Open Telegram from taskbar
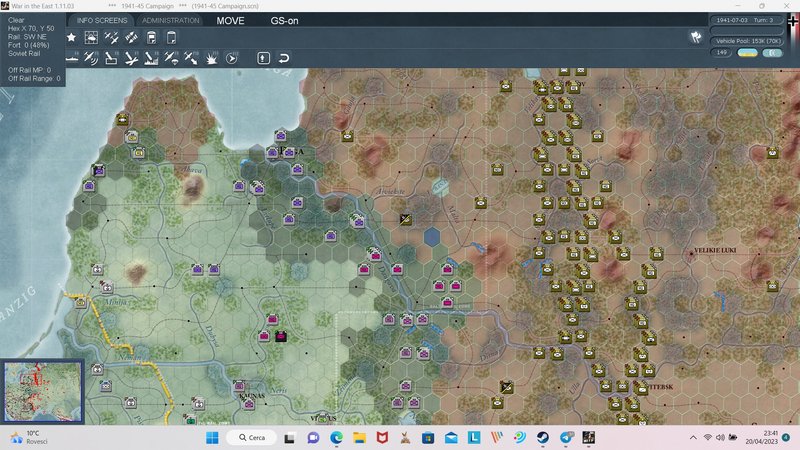This screenshot has width=800, height=450. tap(566, 437)
